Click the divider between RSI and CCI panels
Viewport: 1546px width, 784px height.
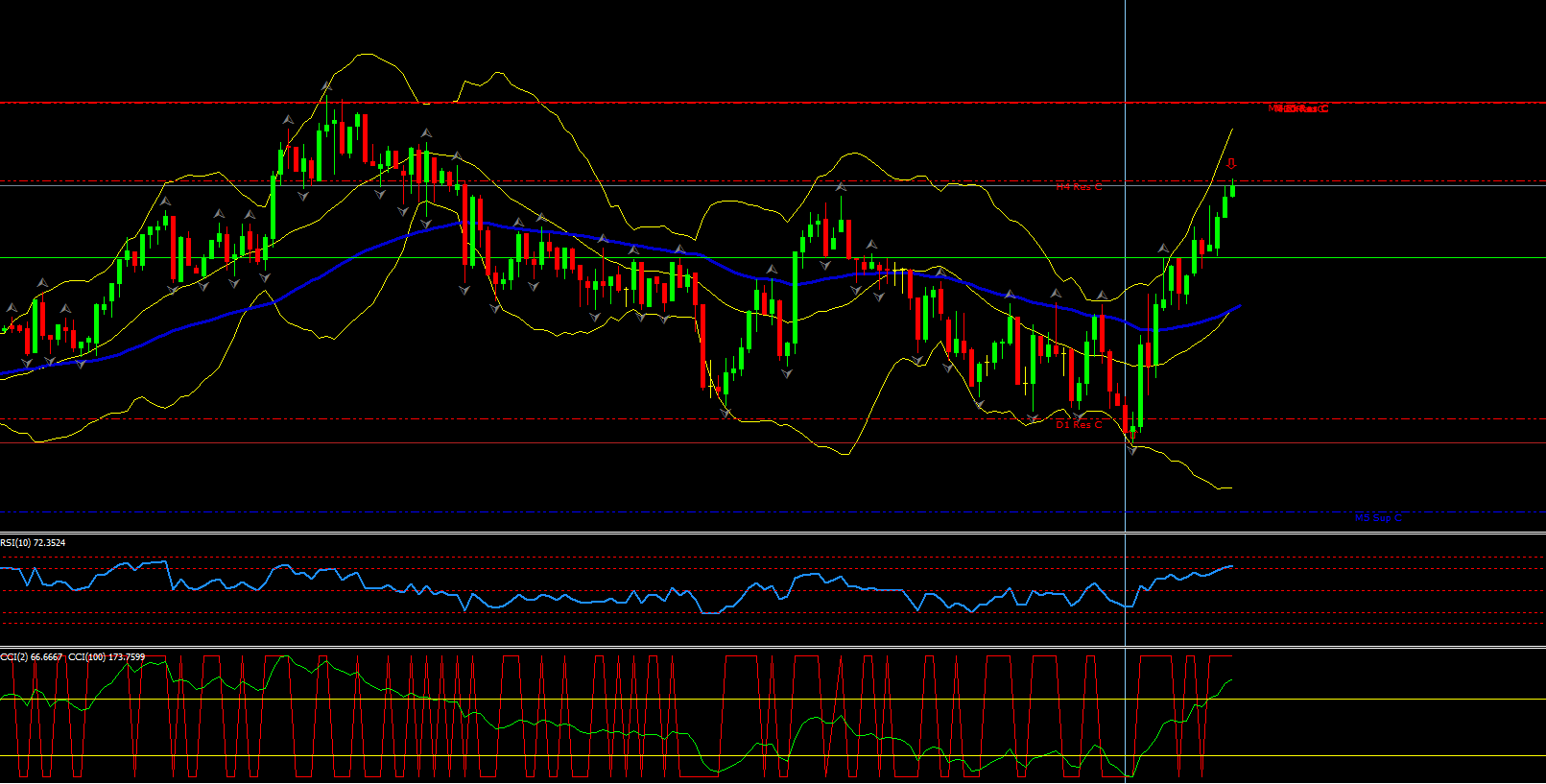768,647
